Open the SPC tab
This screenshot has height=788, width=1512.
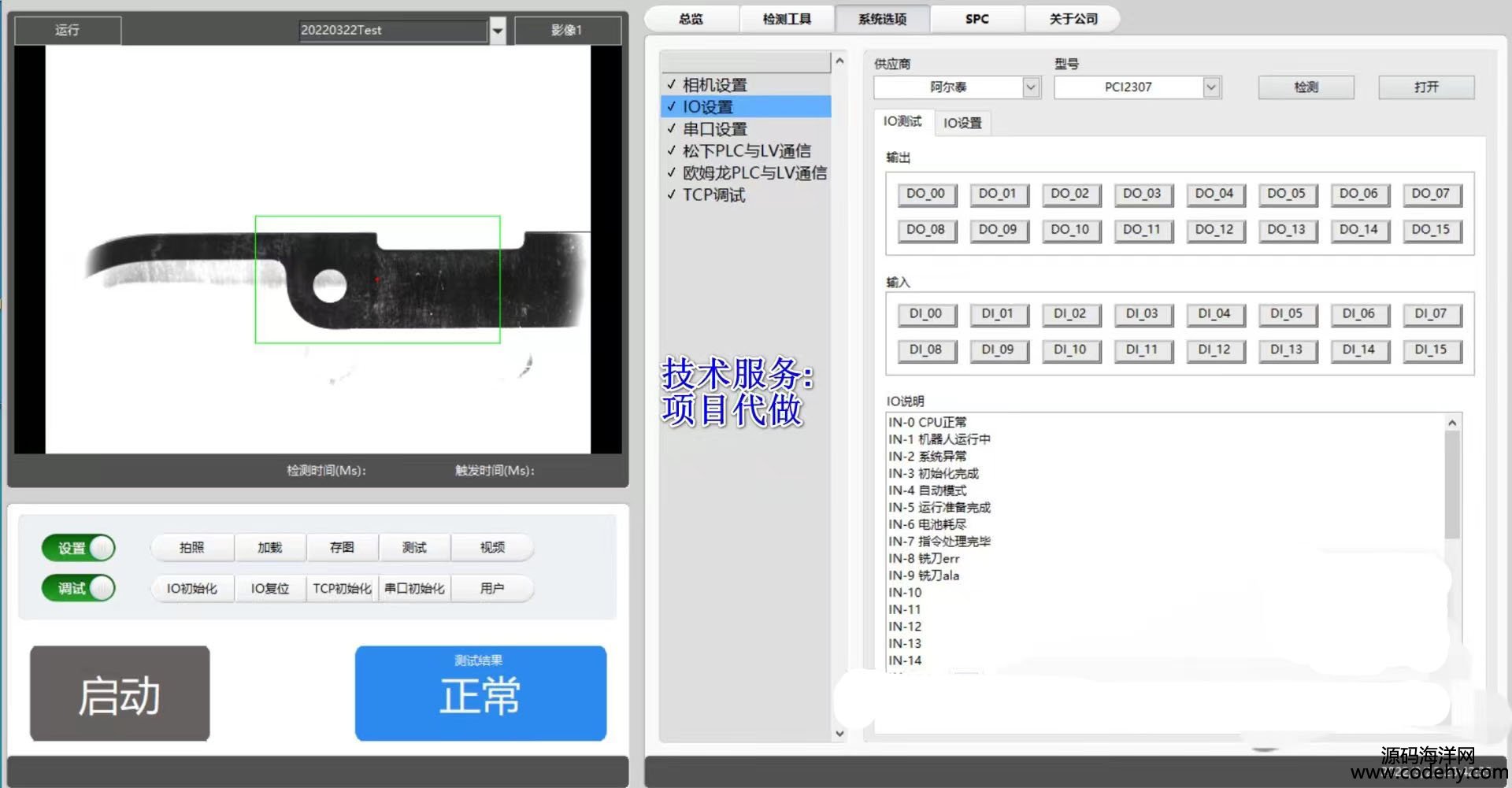pyautogui.click(x=977, y=19)
